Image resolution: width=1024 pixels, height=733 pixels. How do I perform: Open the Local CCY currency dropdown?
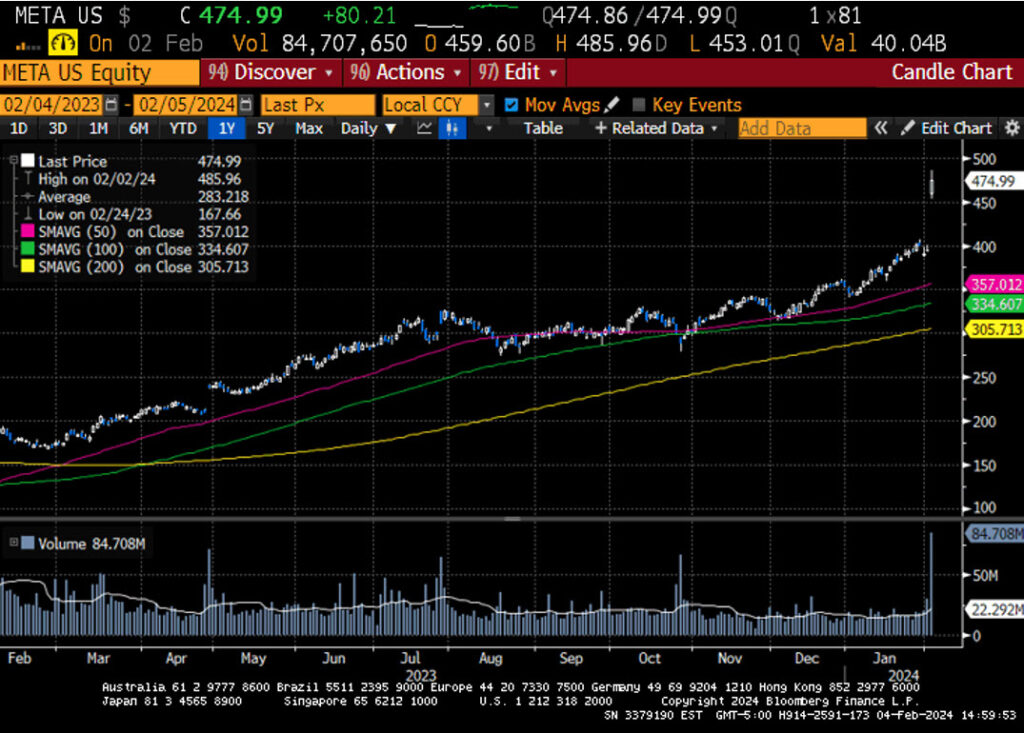click(487, 105)
